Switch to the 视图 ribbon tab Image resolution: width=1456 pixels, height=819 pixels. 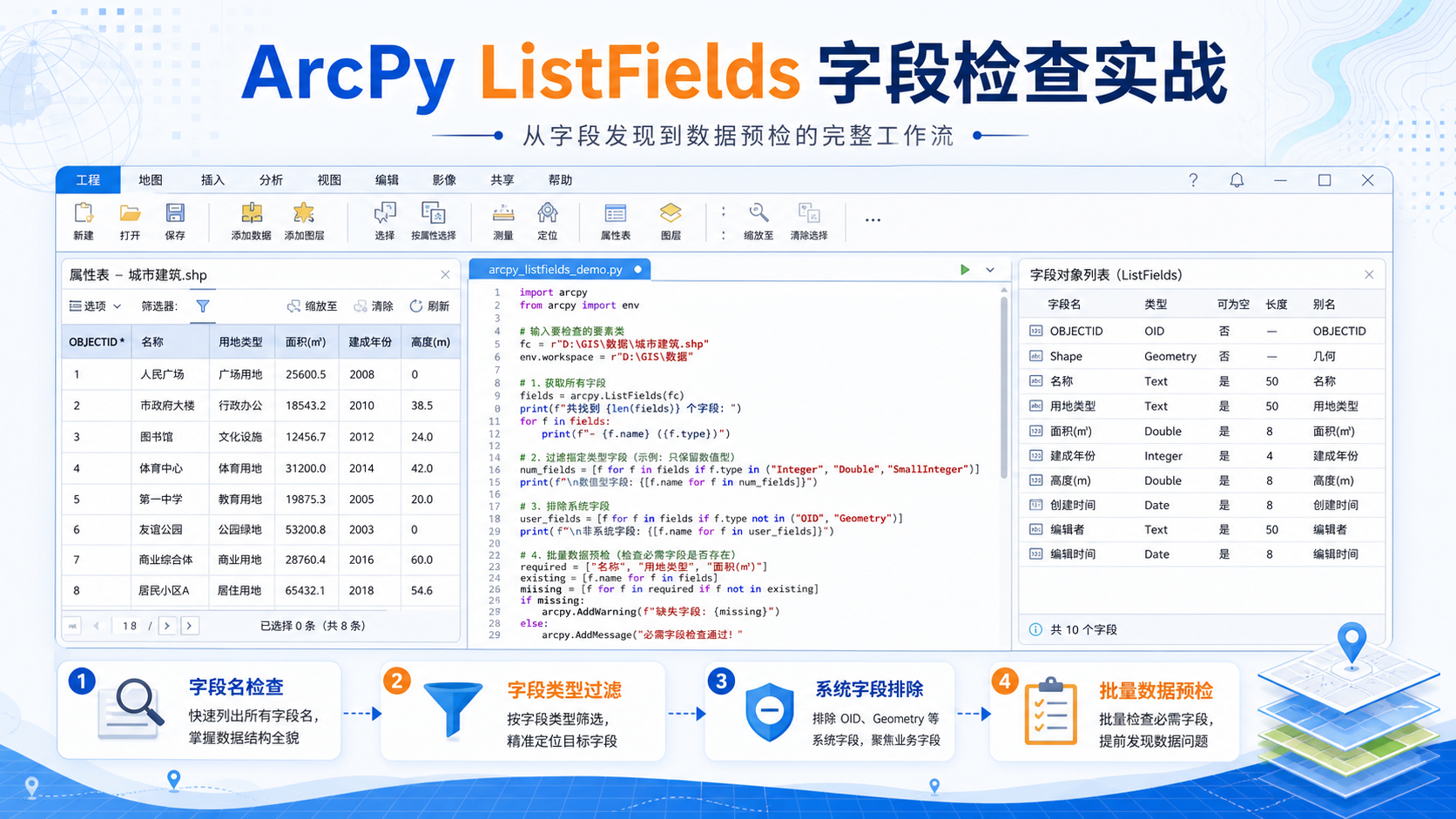tap(329, 180)
